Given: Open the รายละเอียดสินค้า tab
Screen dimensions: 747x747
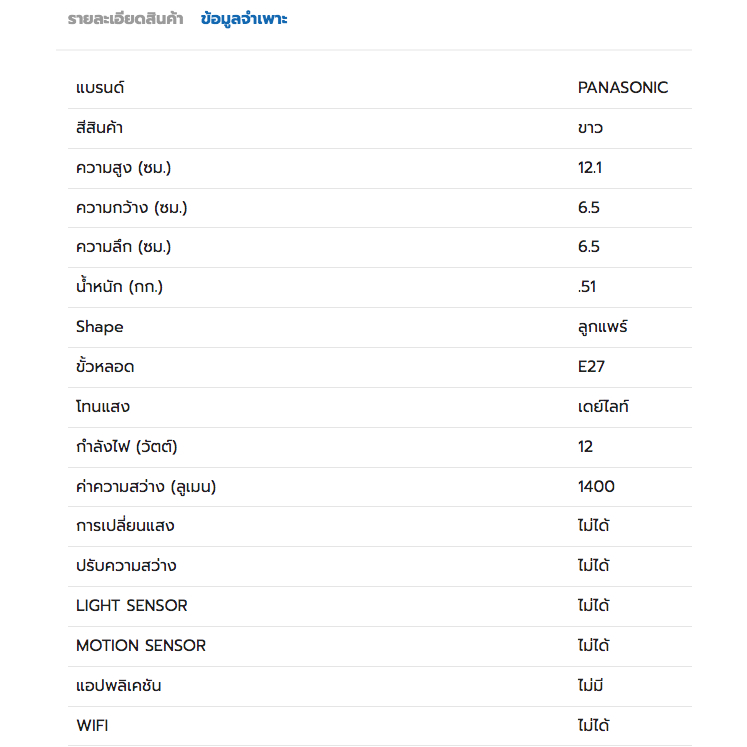Looking at the screenshot, I should click(x=125, y=19).
